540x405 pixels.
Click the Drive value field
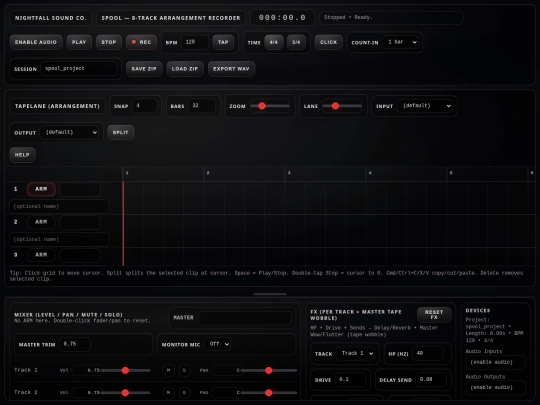[x=350, y=380]
